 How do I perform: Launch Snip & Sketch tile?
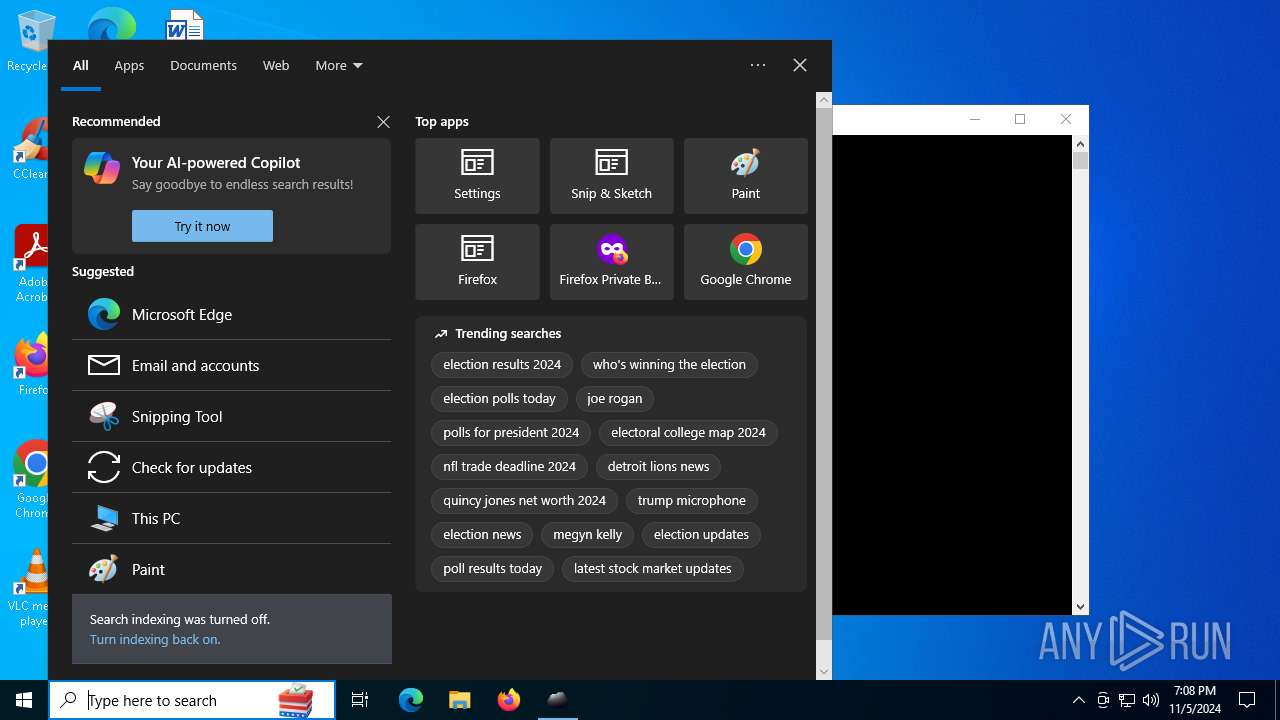(x=611, y=176)
